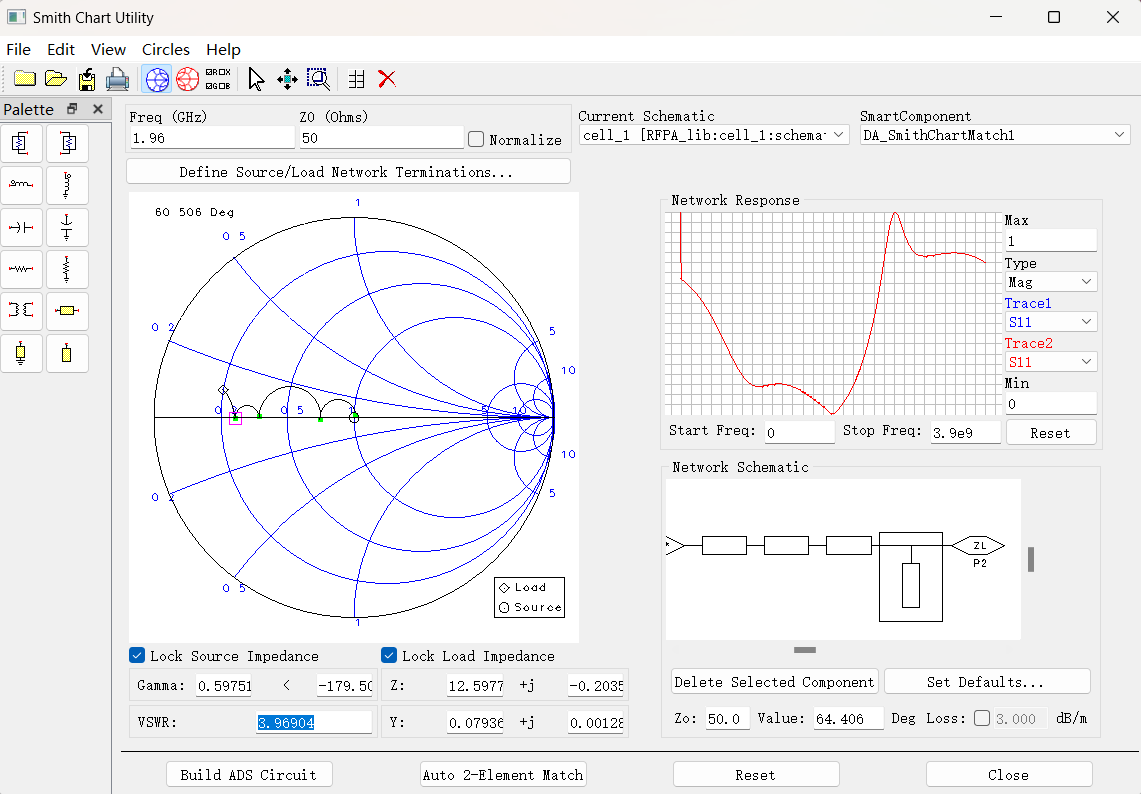Click the Freq (GHz) input field
1141x794 pixels.
(x=211, y=138)
